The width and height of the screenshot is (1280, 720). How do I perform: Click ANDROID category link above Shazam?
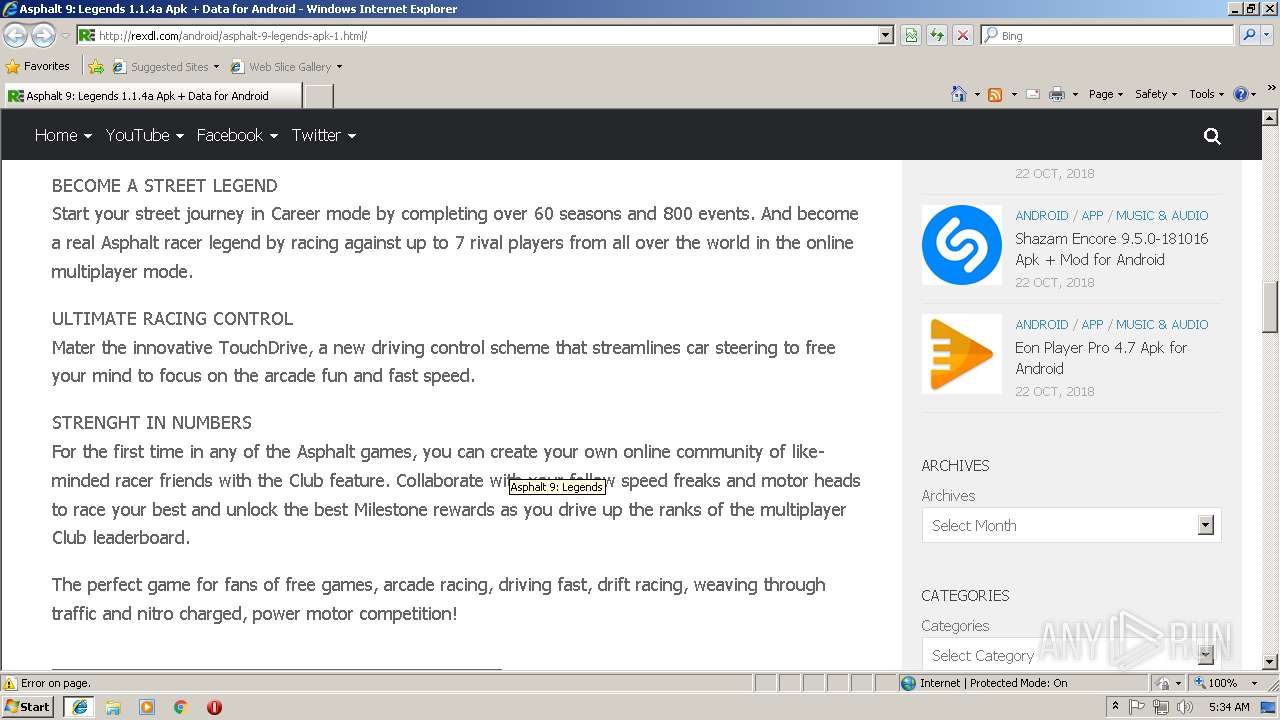click(1042, 215)
